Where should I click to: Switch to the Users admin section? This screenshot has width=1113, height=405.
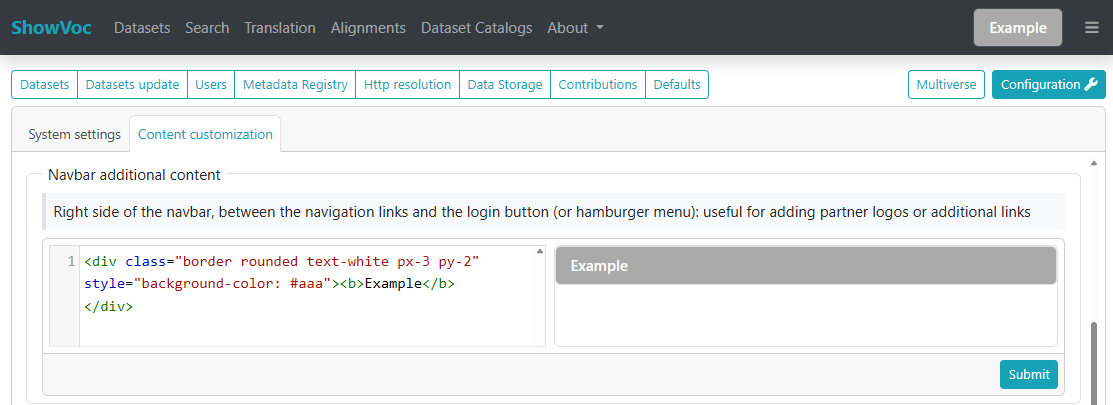click(211, 85)
